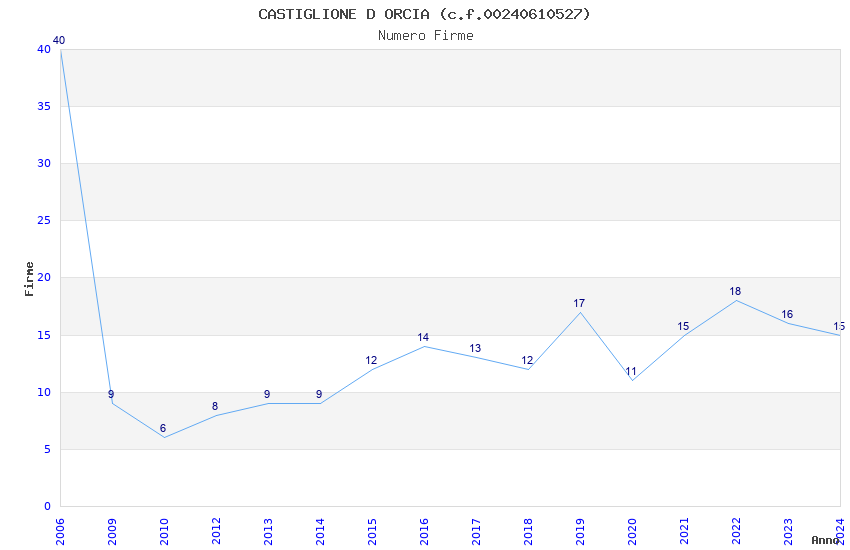850x550 pixels.
Task: Select the data label 12 for 2018
Action: tap(527, 360)
